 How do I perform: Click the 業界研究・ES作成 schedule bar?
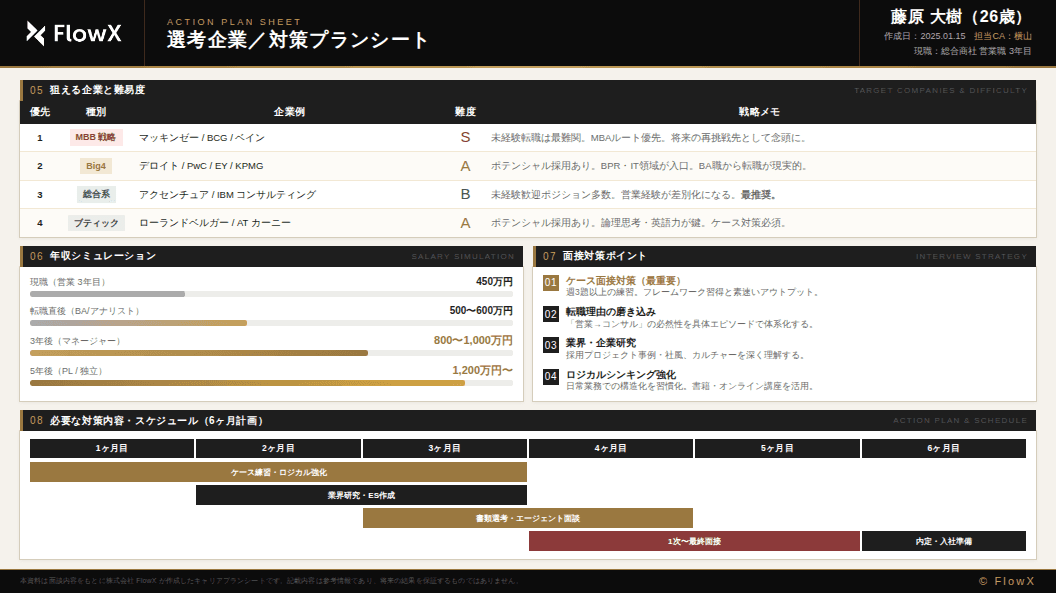(x=361, y=495)
